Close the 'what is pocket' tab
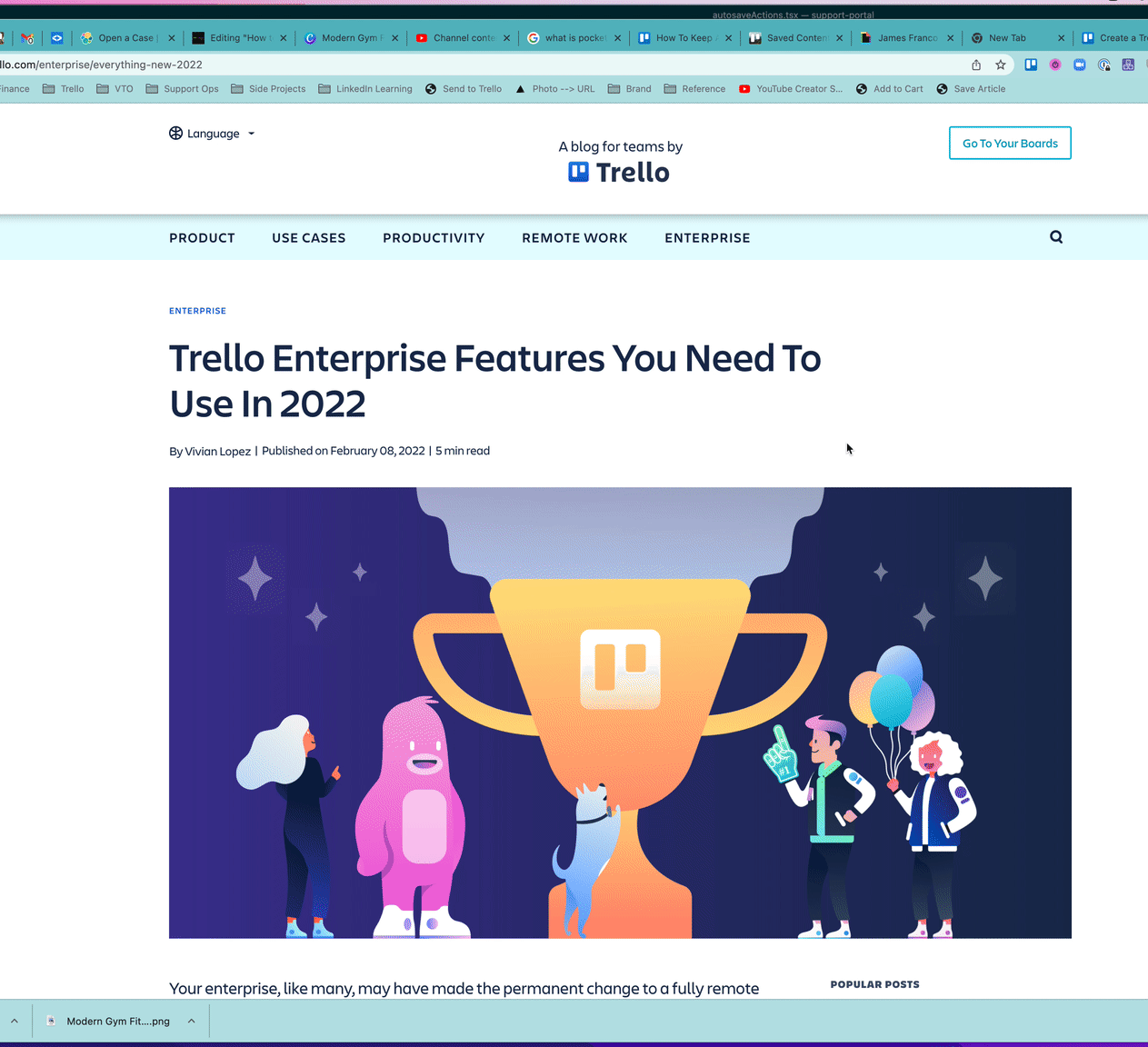Image resolution: width=1148 pixels, height=1047 pixels. tap(618, 38)
